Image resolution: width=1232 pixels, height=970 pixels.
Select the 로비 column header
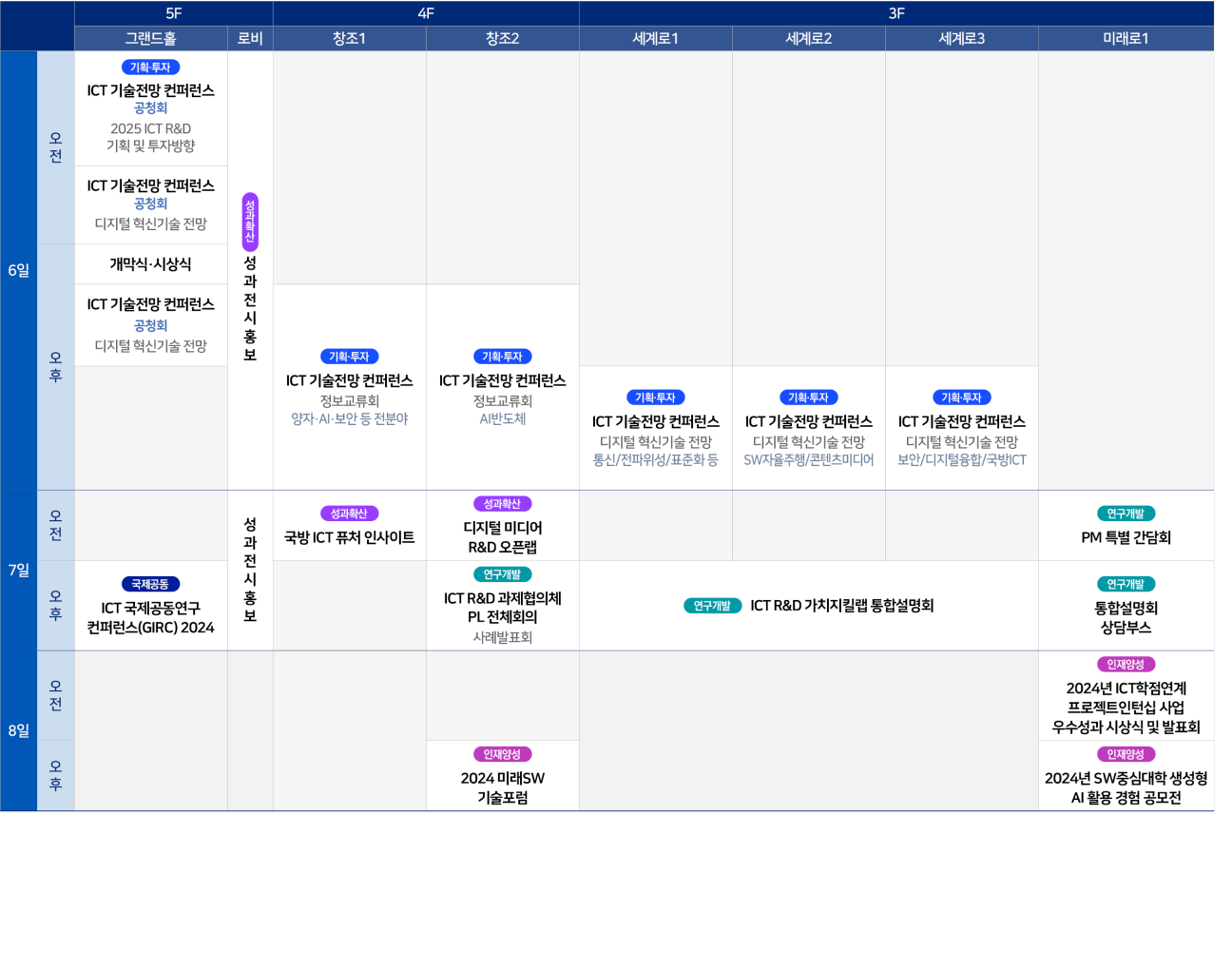(x=250, y=38)
